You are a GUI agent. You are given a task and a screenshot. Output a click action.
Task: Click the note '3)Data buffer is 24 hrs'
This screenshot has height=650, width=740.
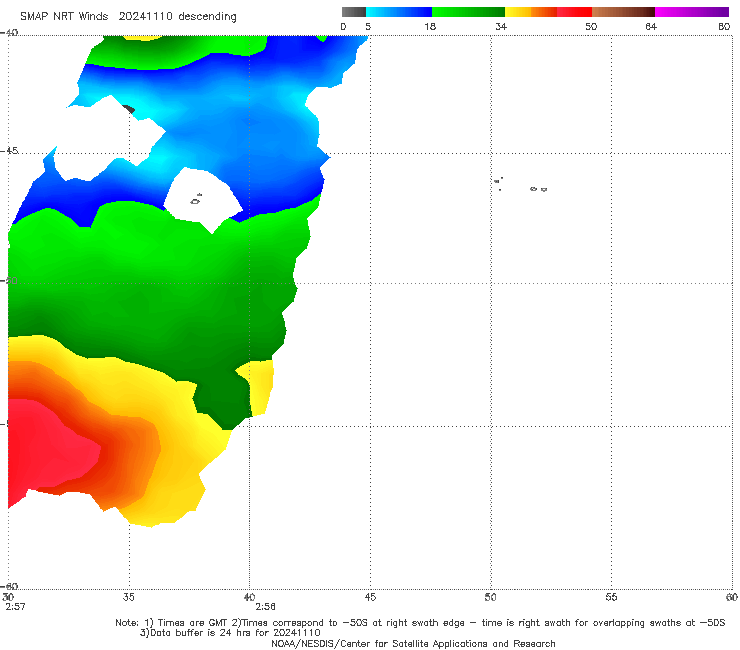click(x=230, y=633)
